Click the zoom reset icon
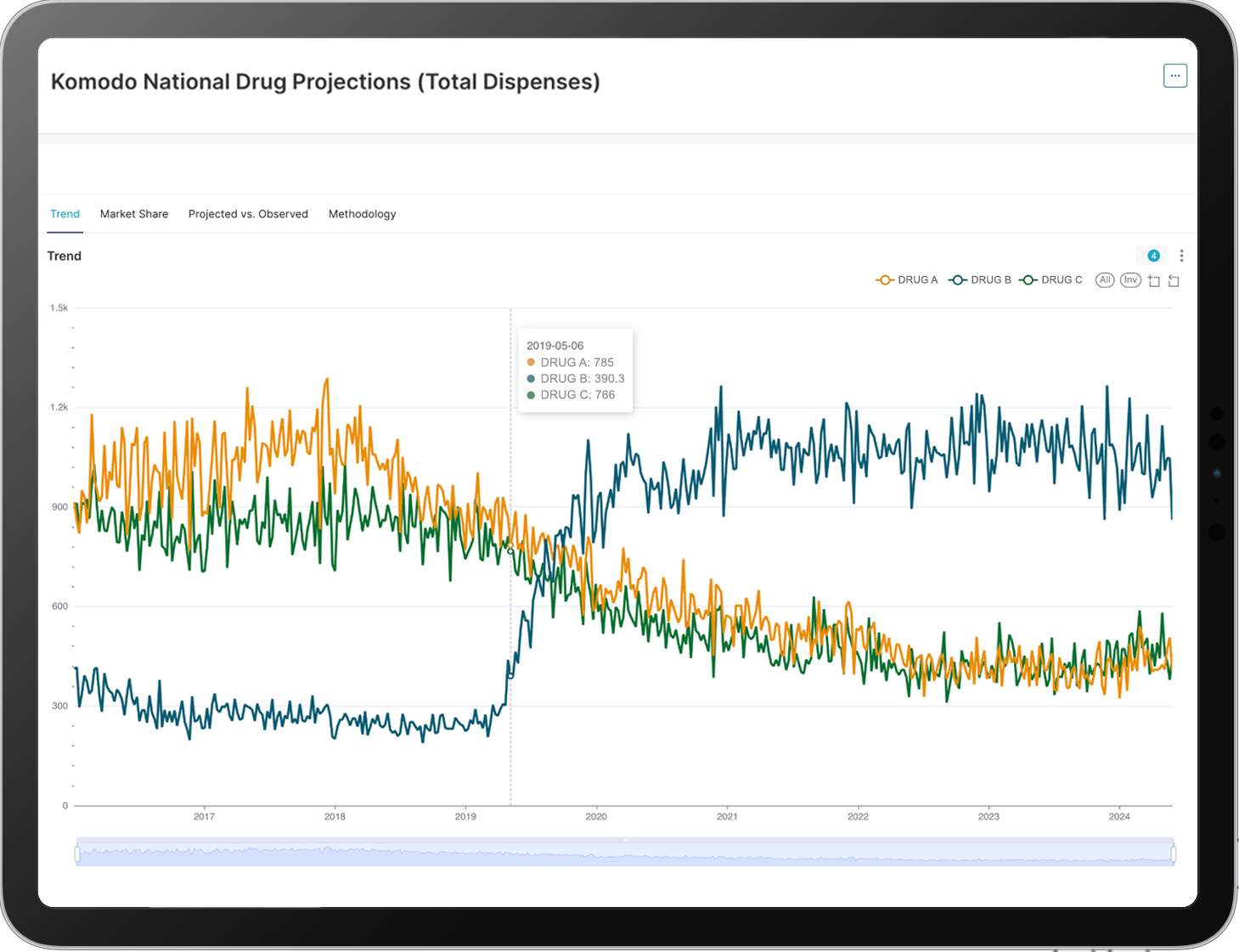The height and width of the screenshot is (952, 1239). [1174, 280]
